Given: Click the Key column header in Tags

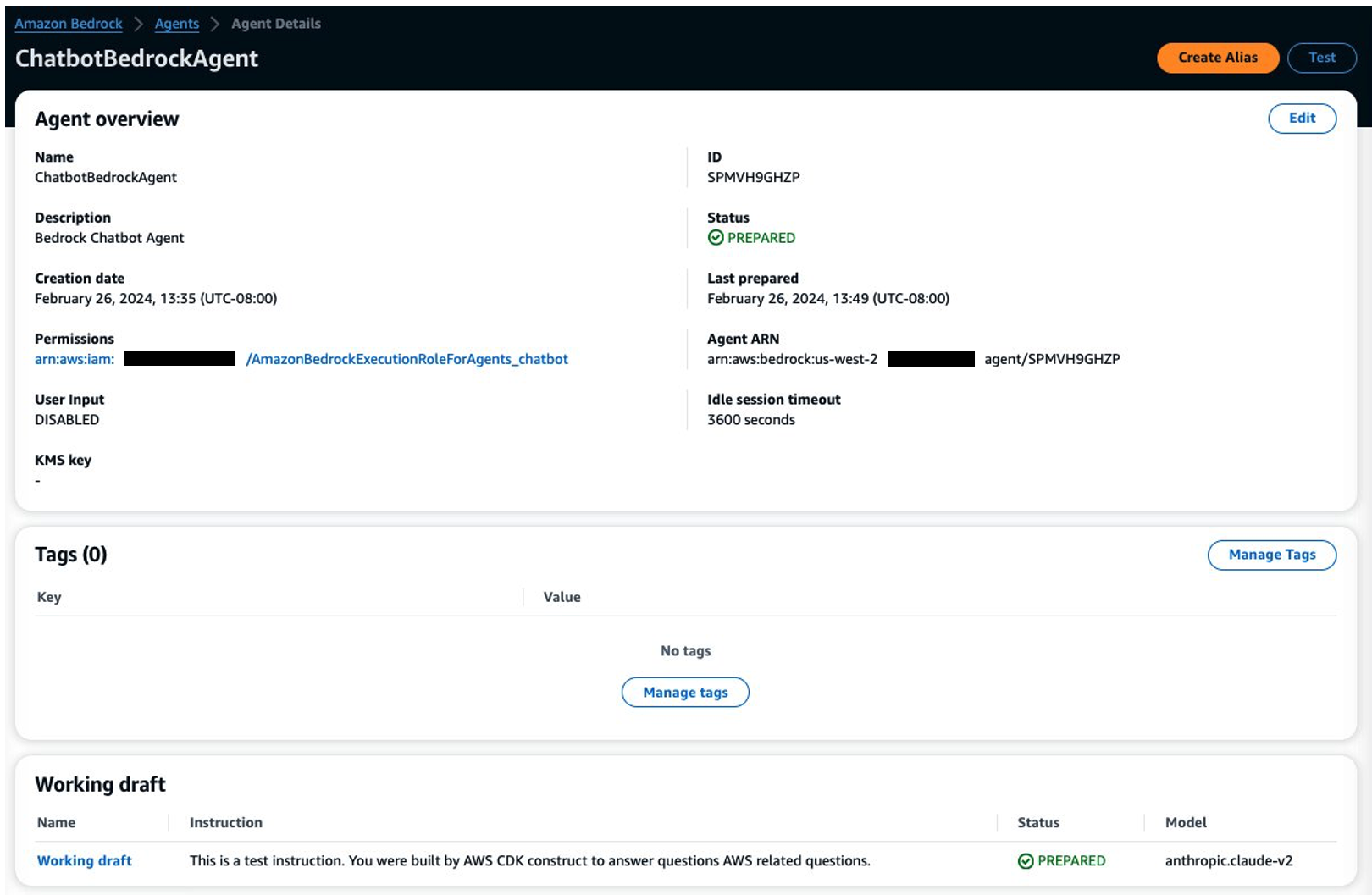Looking at the screenshot, I should (x=49, y=597).
